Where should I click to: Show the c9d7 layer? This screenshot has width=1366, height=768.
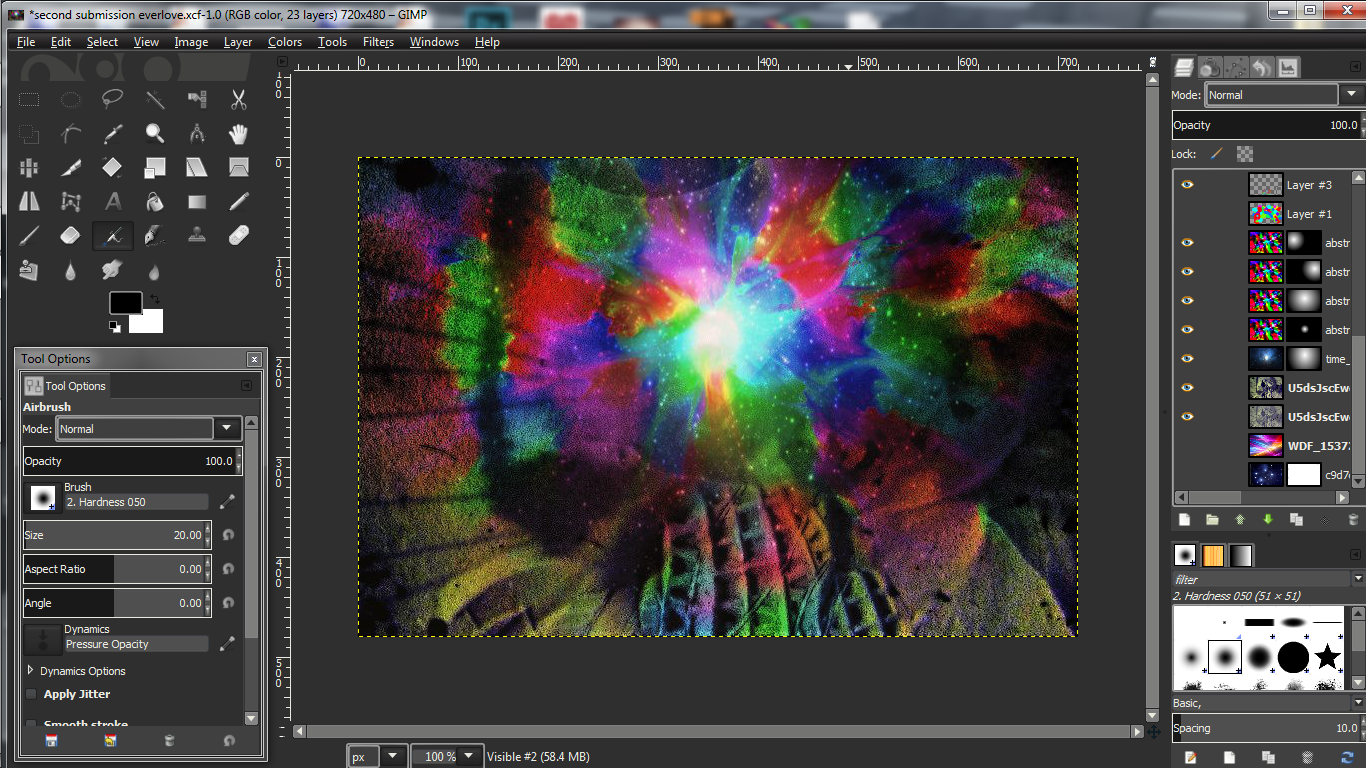click(1187, 474)
